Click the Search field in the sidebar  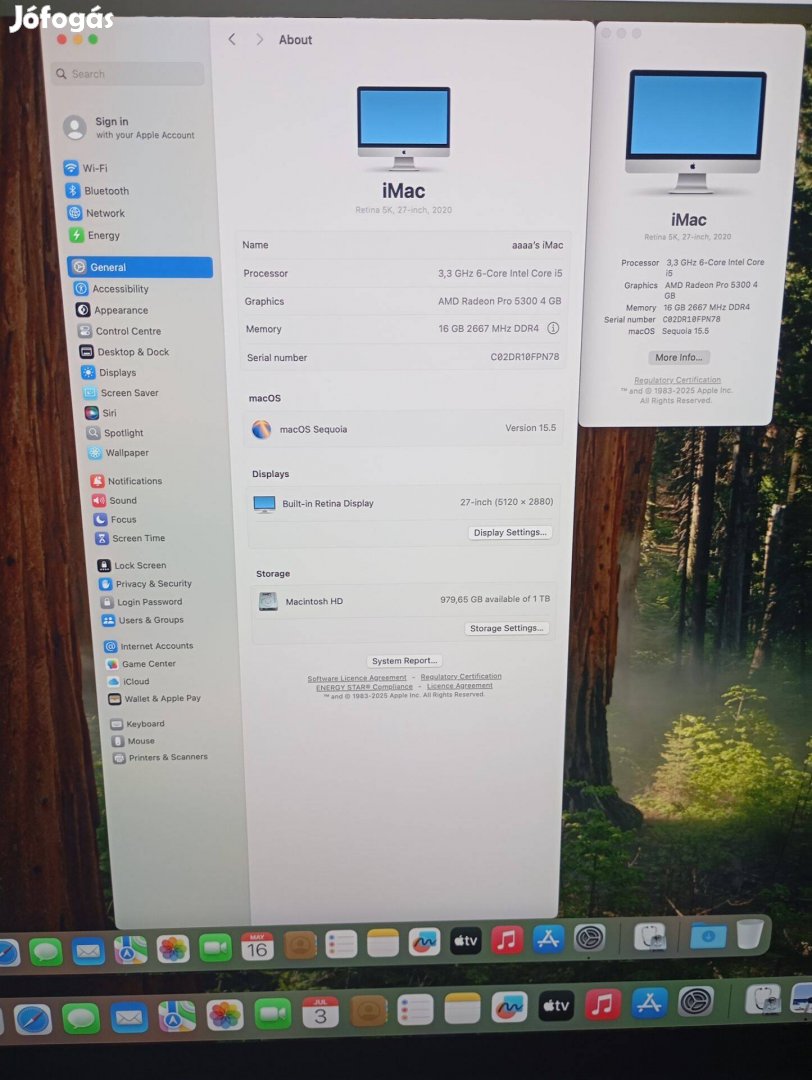tap(128, 74)
